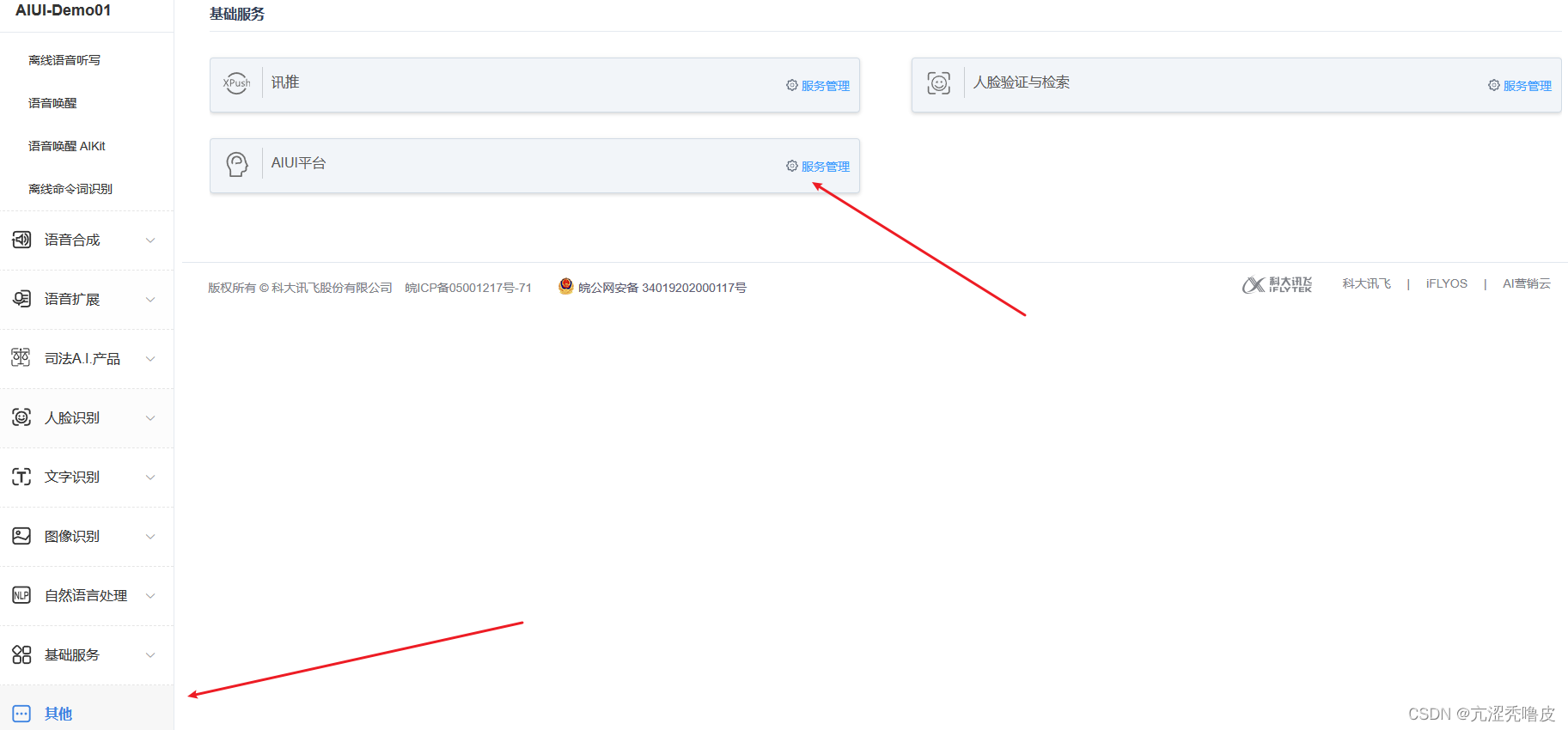This screenshot has height=730, width=1568.
Task: Open the AI营销云 footer link
Action: pos(1527,283)
